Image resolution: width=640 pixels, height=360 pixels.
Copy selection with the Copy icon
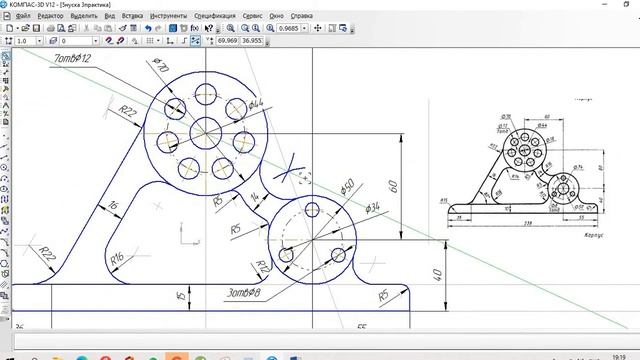point(98,28)
